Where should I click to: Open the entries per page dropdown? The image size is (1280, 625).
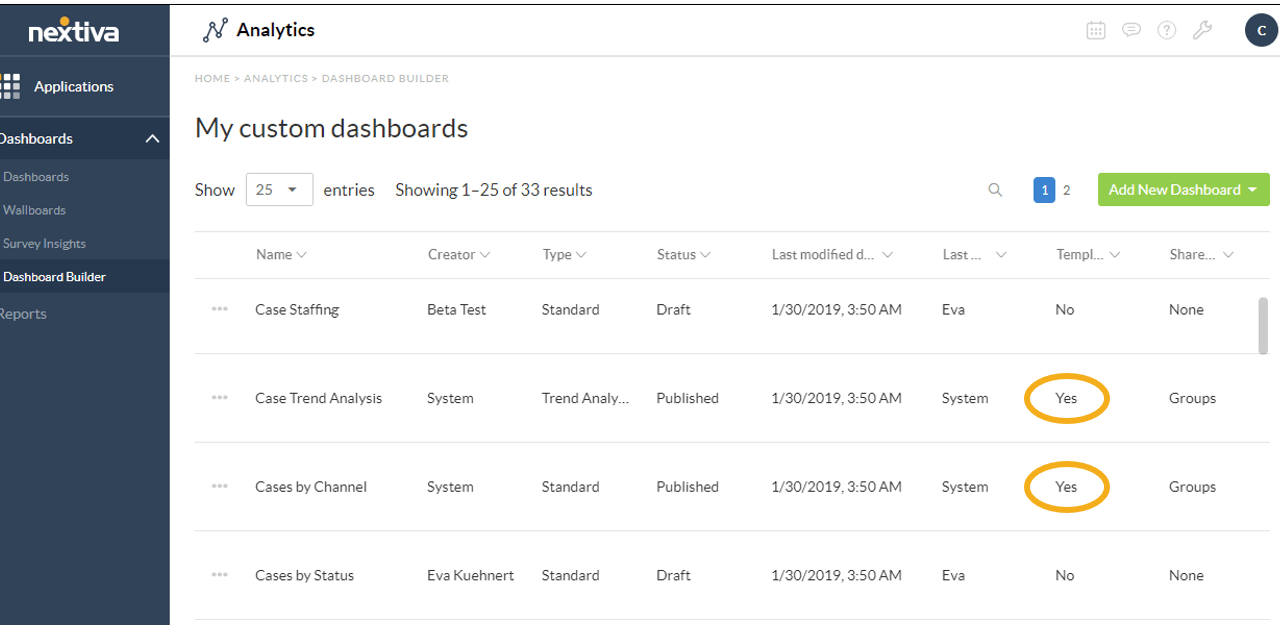pos(279,190)
